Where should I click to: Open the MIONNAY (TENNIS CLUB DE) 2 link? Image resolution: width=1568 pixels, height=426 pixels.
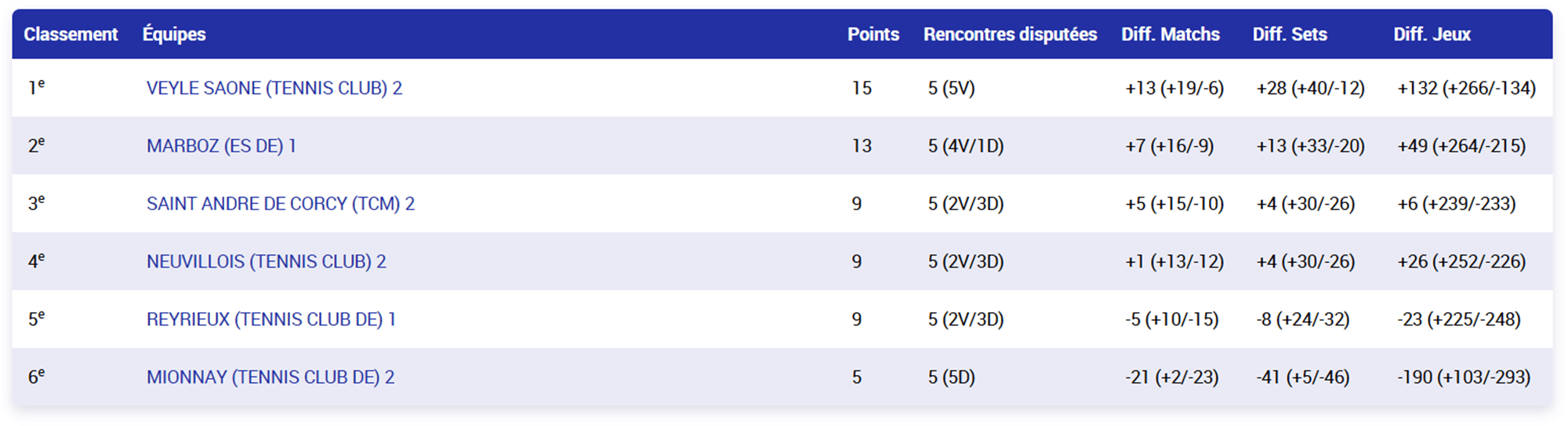[x=270, y=377]
